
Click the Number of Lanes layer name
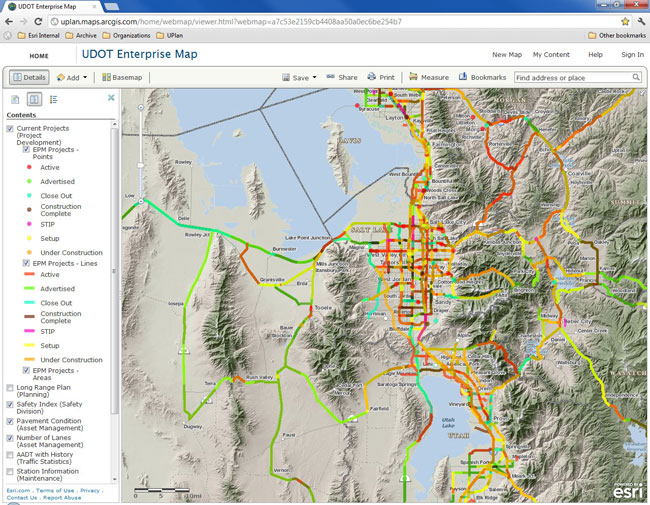[50, 441]
